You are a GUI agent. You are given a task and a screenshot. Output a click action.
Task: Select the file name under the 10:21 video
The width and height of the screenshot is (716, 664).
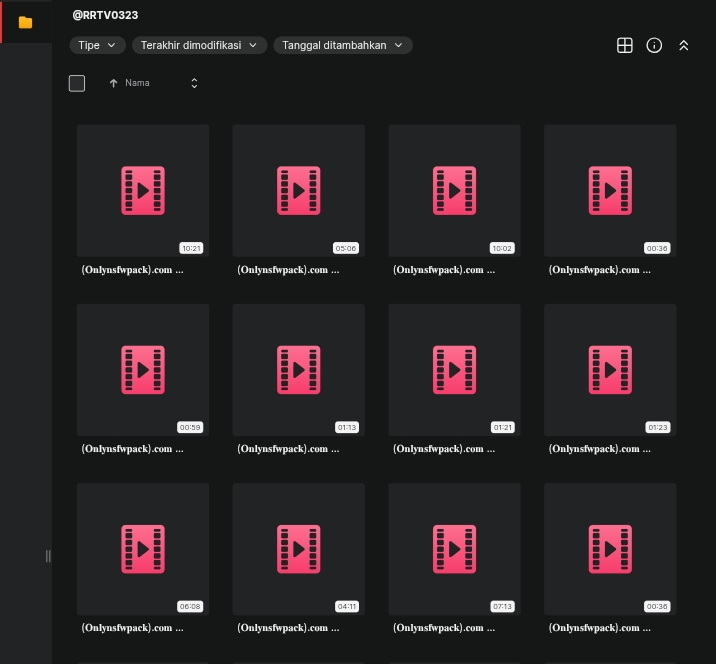pyautogui.click(x=132, y=270)
